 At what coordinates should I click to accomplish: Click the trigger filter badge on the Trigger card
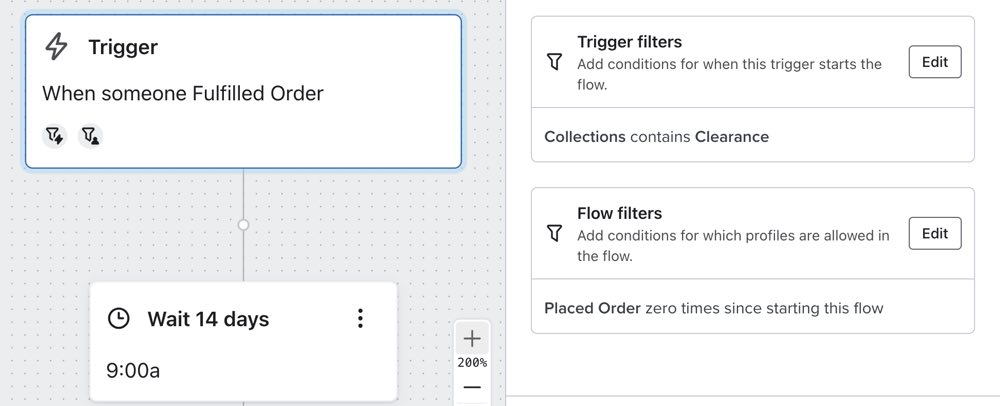tap(55, 135)
